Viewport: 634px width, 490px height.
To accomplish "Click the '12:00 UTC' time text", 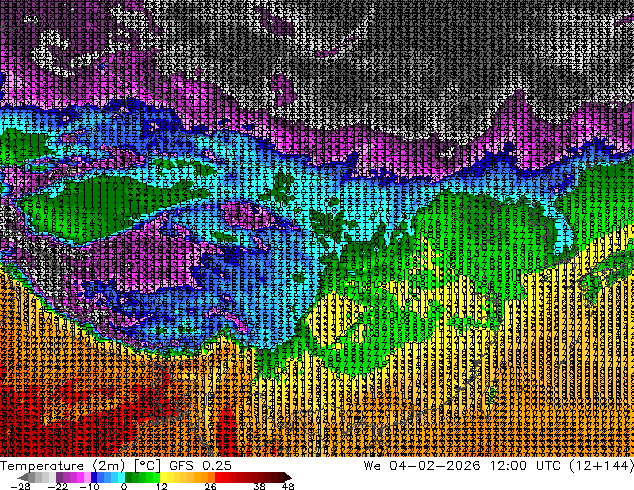I will point(526,466).
